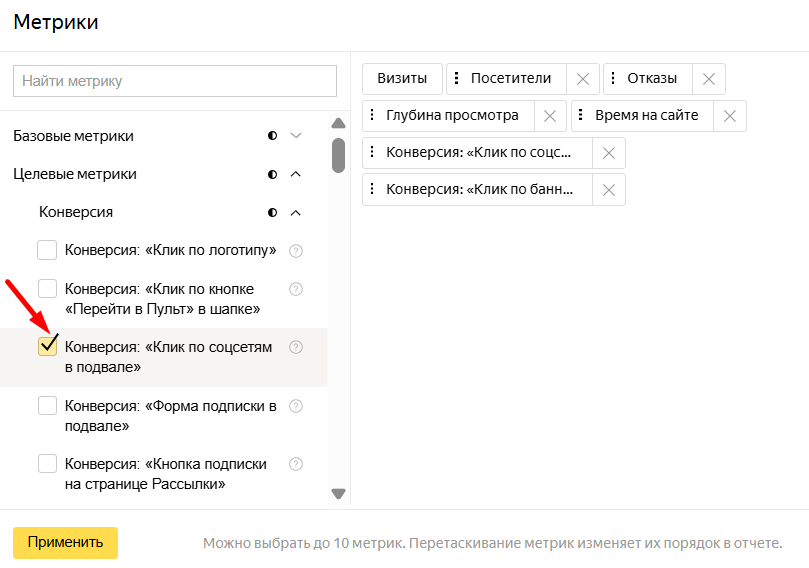Check «Форма подписки в подвале» conversion
The image size is (809, 568).
[x=47, y=406]
